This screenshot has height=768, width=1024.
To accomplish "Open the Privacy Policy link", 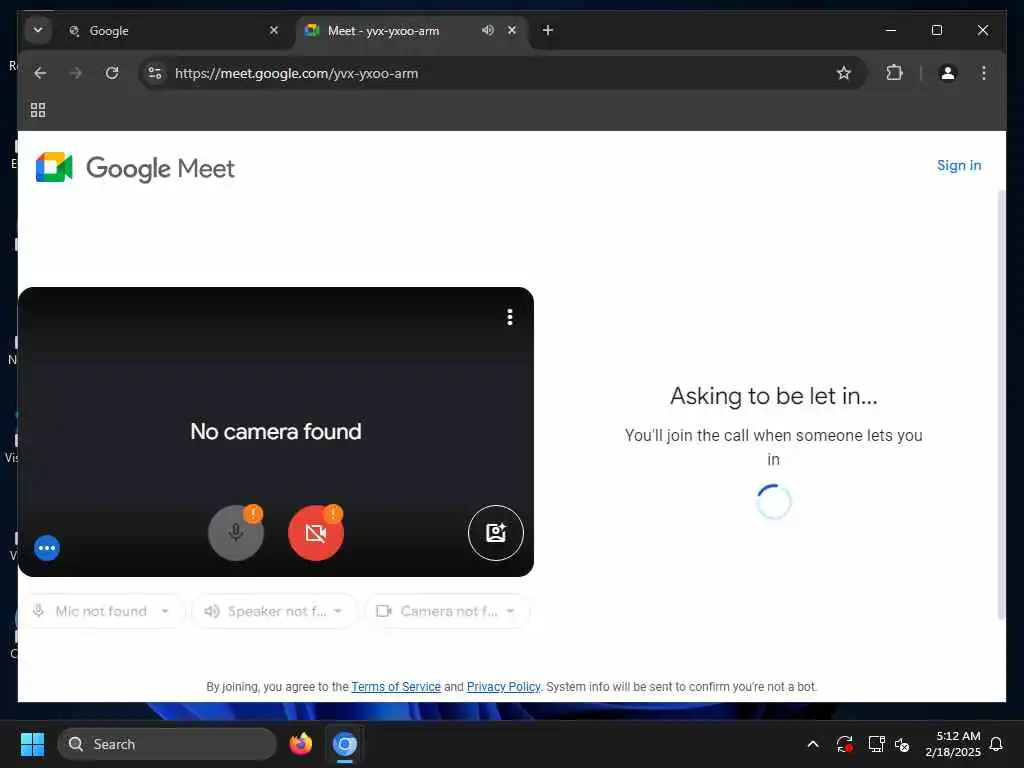I will pyautogui.click(x=504, y=686).
